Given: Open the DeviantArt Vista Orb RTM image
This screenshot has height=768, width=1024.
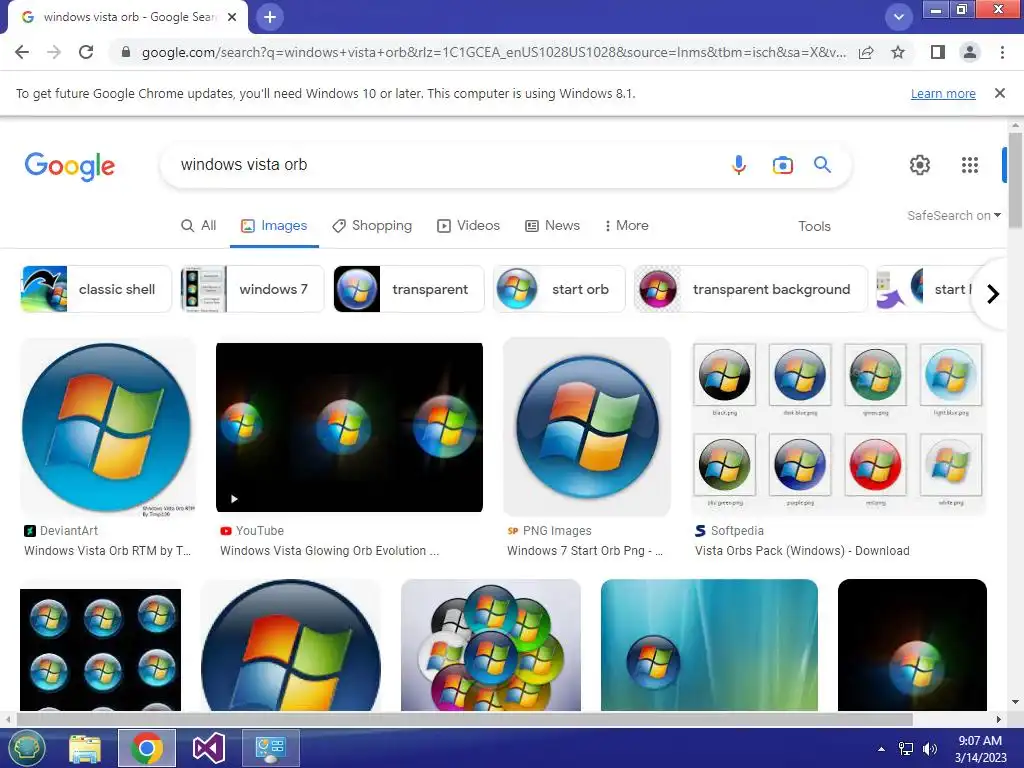Looking at the screenshot, I should [x=108, y=427].
